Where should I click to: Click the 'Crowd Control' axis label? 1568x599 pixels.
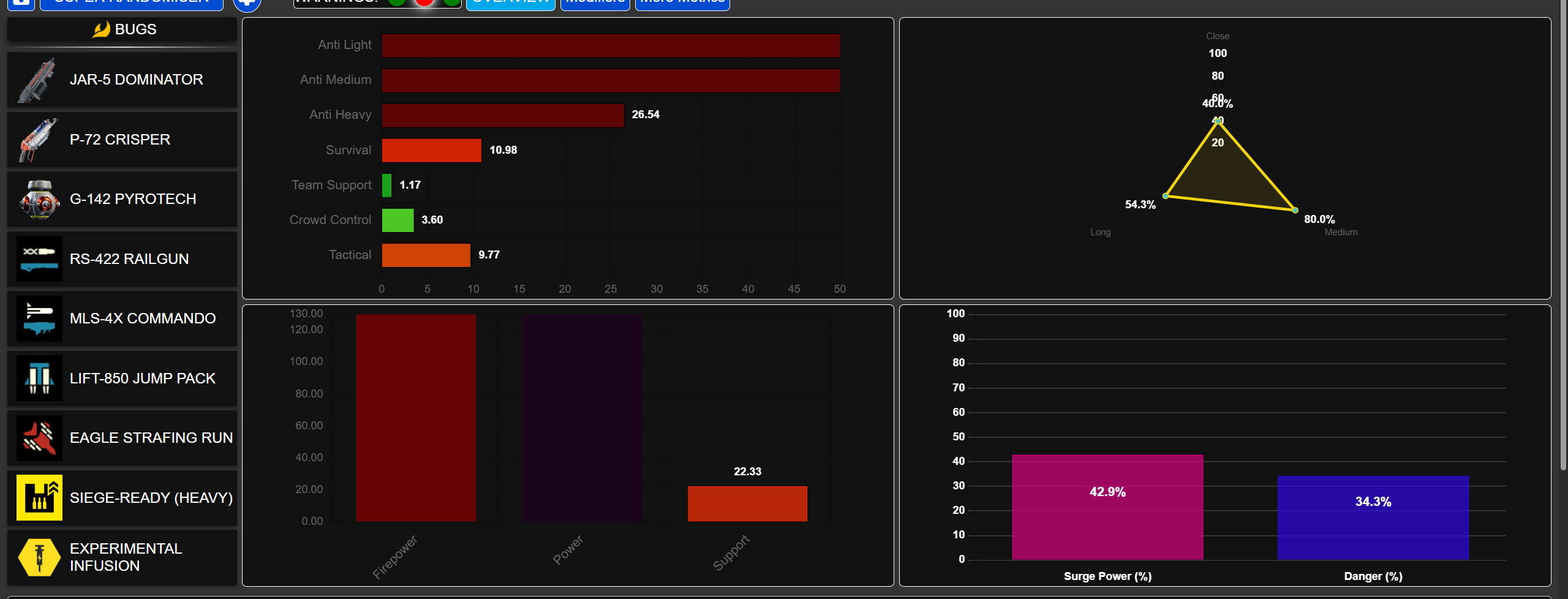pos(330,220)
